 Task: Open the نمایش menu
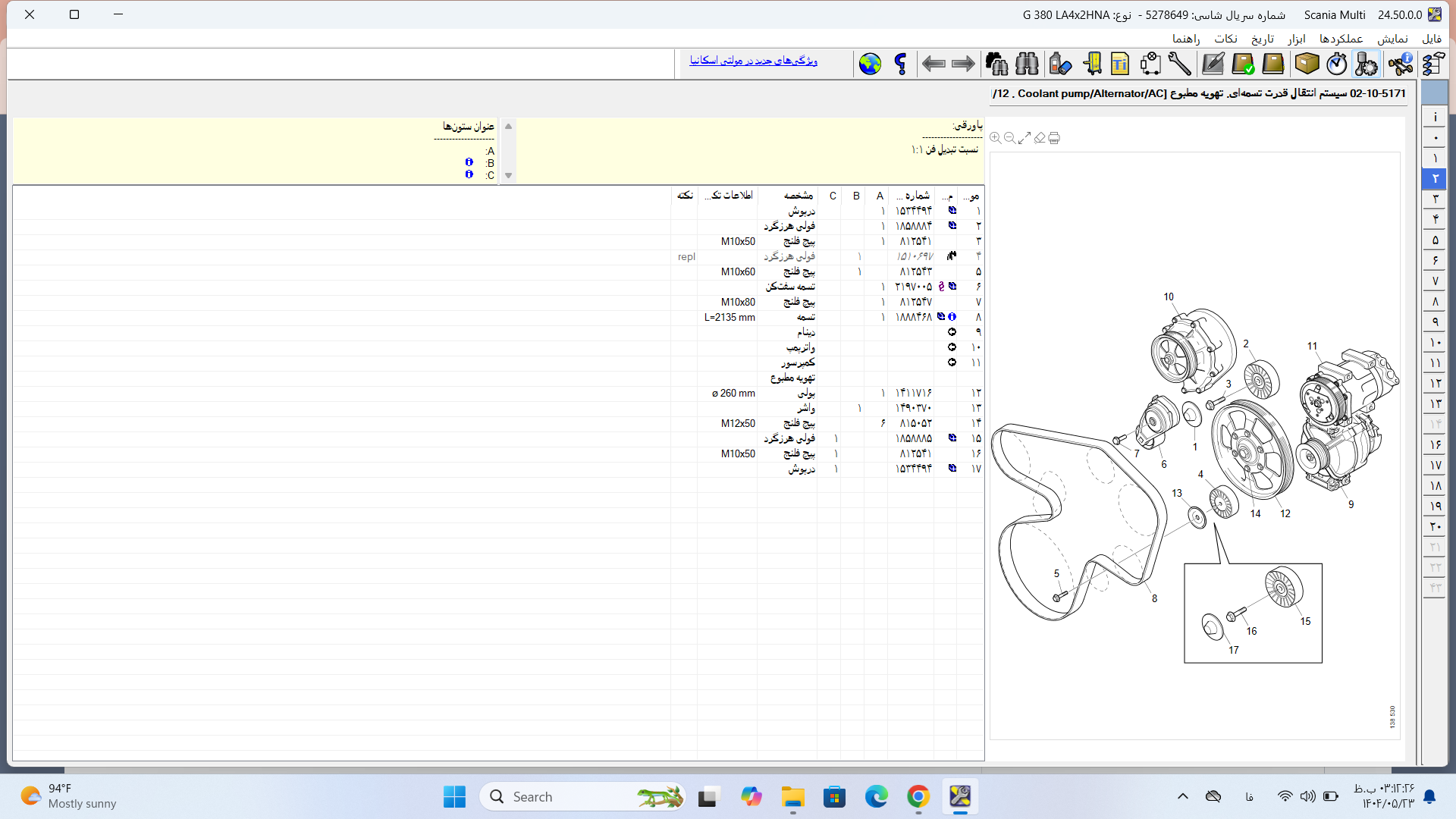[x=1392, y=39]
